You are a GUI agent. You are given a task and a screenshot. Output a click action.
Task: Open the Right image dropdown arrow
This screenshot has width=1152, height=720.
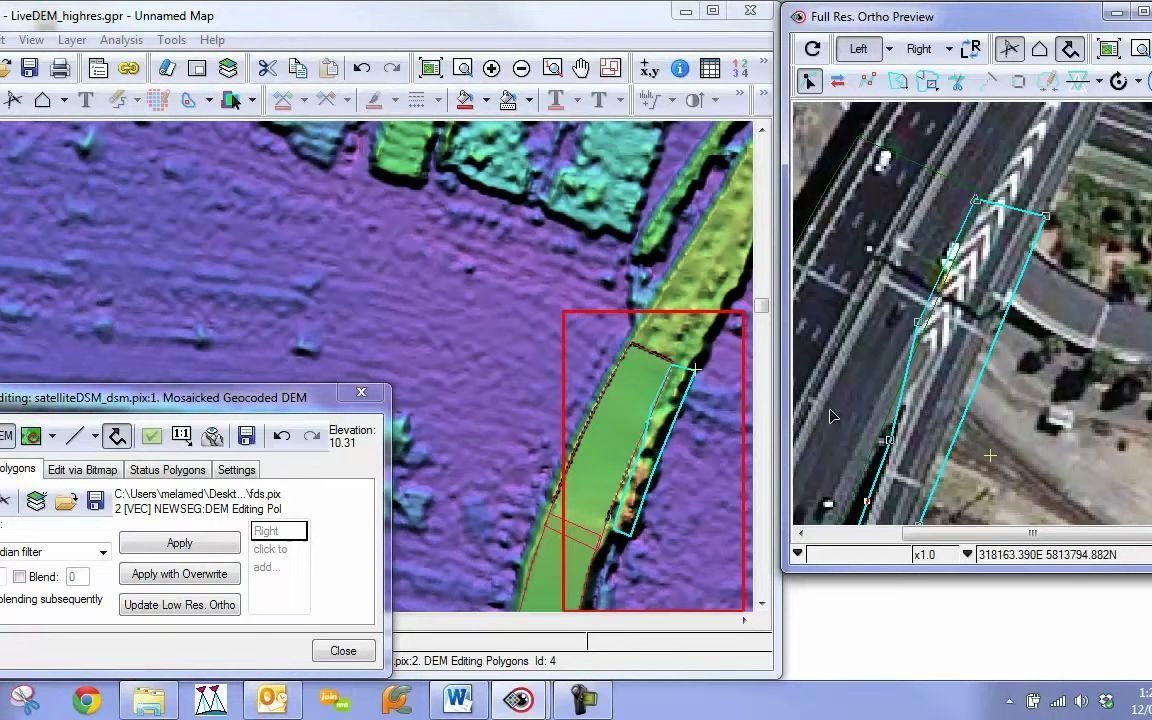pyautogui.click(x=948, y=49)
